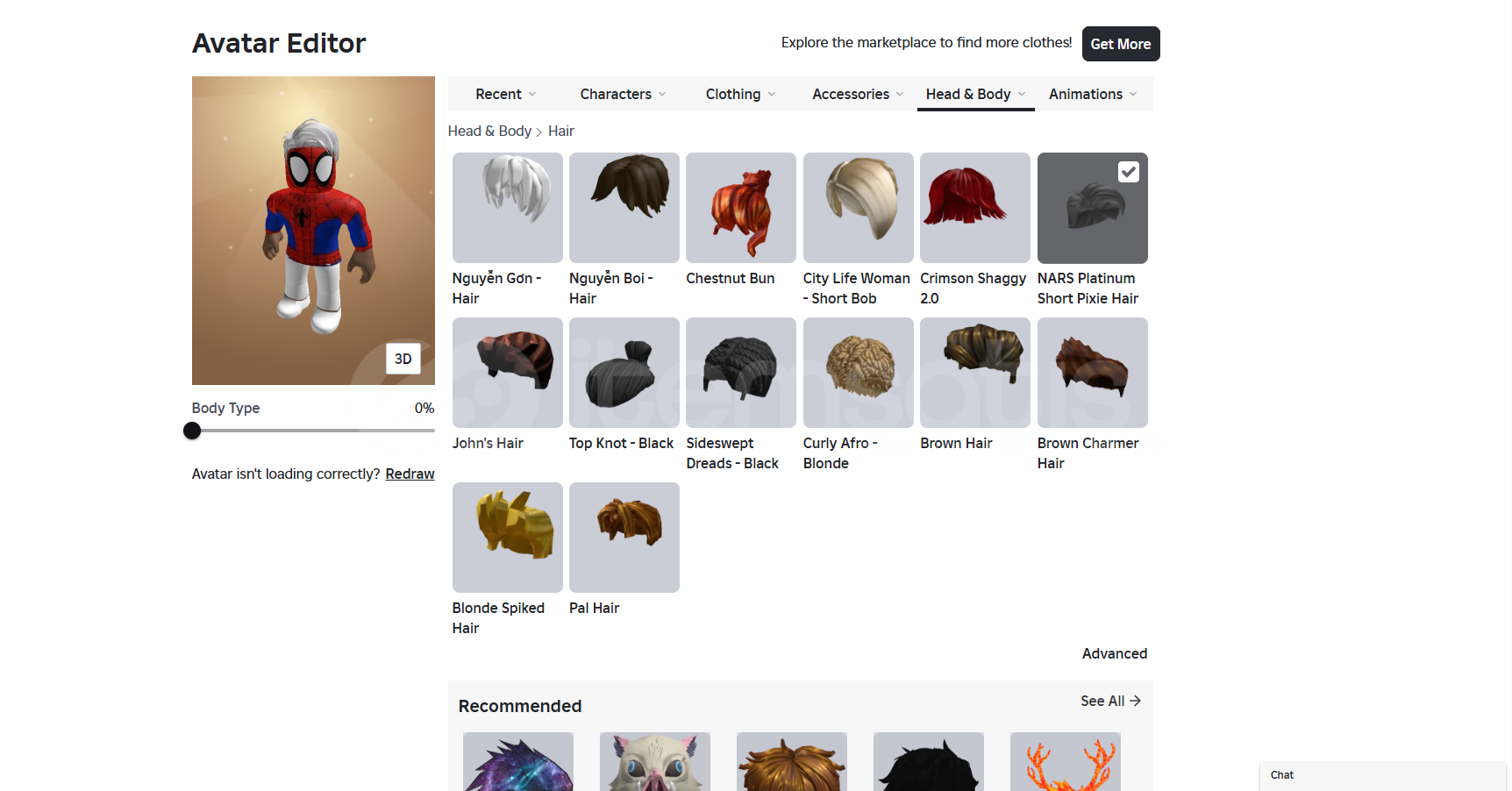The image size is (1512, 791).
Task: Click the Crimson Shaggy 2.0 name label
Action: [x=973, y=289]
